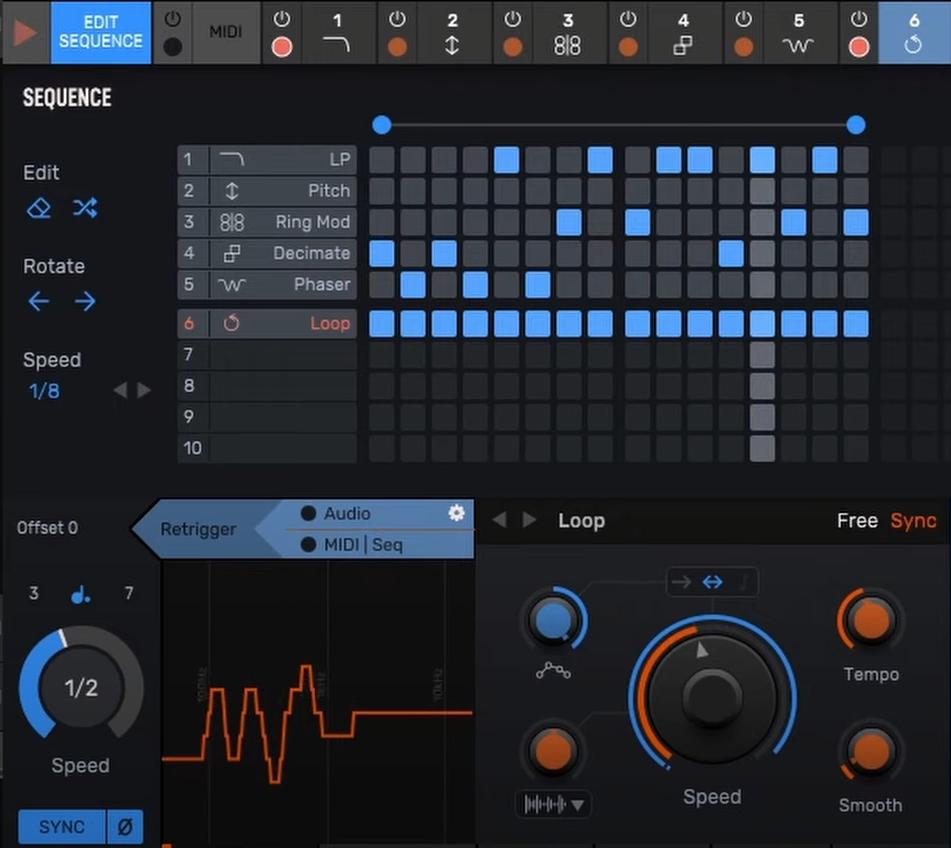
Task: Toggle power for effect slot 2
Action: [x=397, y=19]
